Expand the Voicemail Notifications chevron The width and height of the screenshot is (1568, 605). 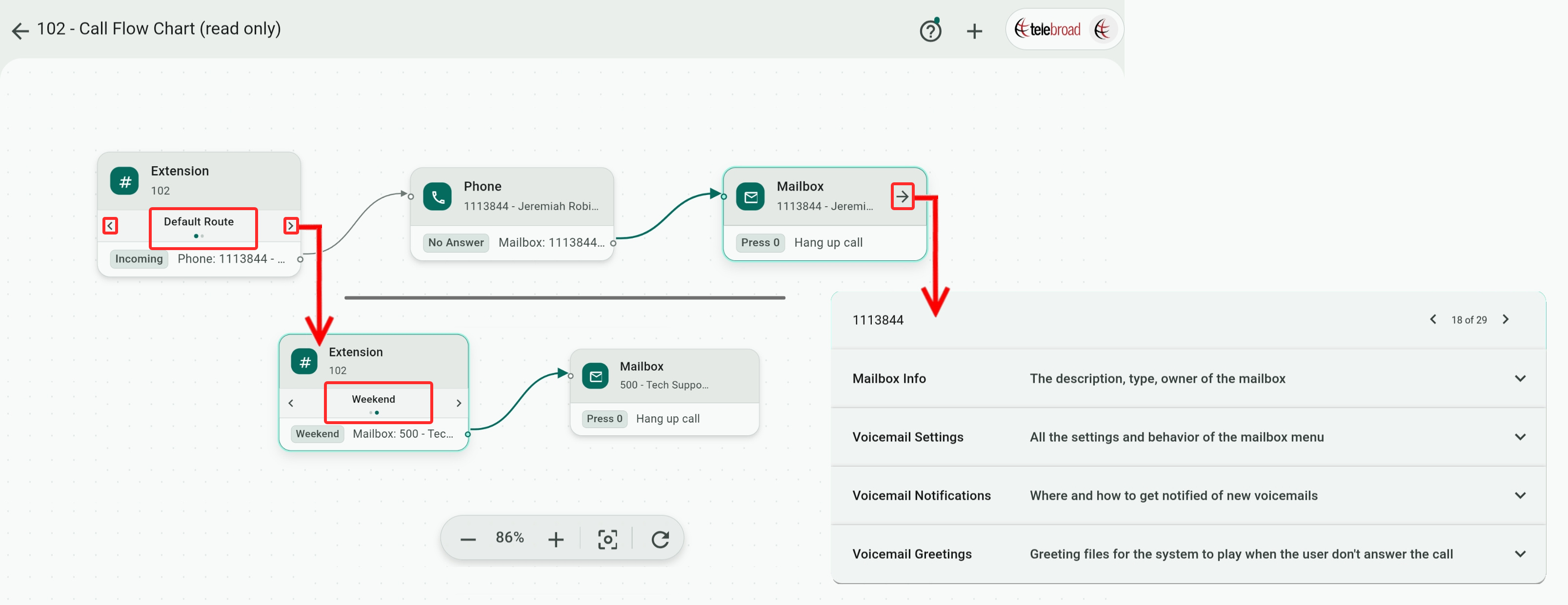point(1520,495)
